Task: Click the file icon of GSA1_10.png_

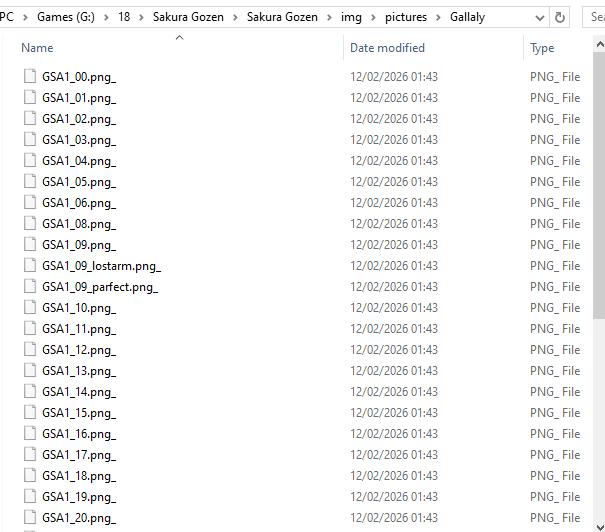Action: pos(30,307)
